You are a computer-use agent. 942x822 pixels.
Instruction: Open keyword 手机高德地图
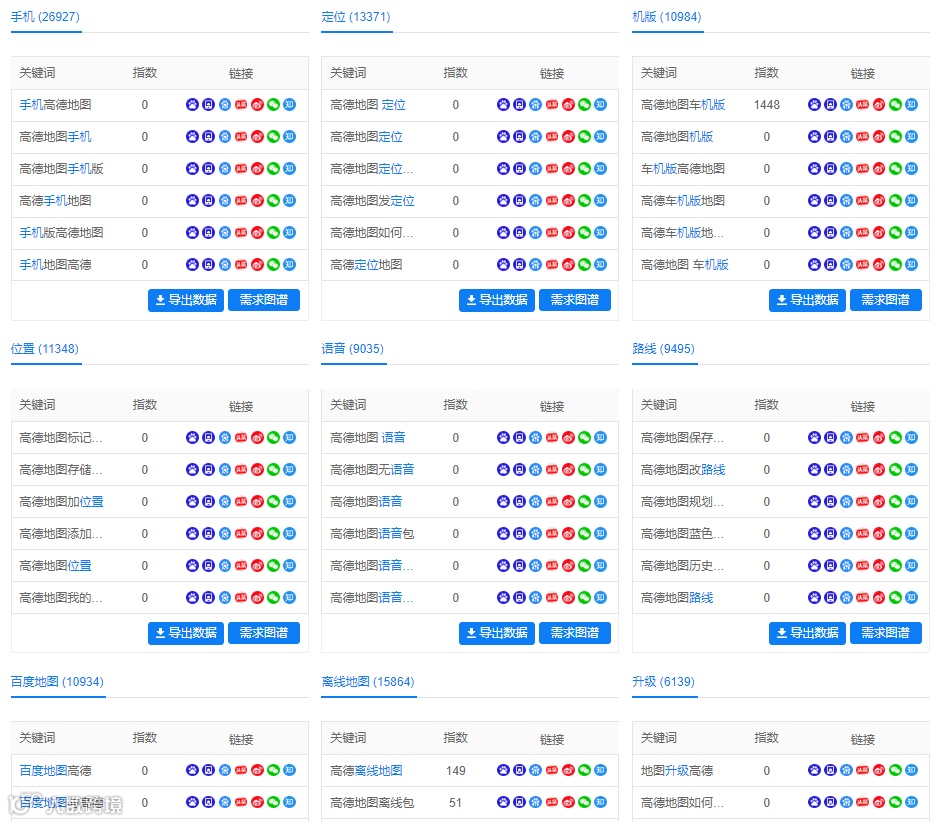(x=55, y=105)
